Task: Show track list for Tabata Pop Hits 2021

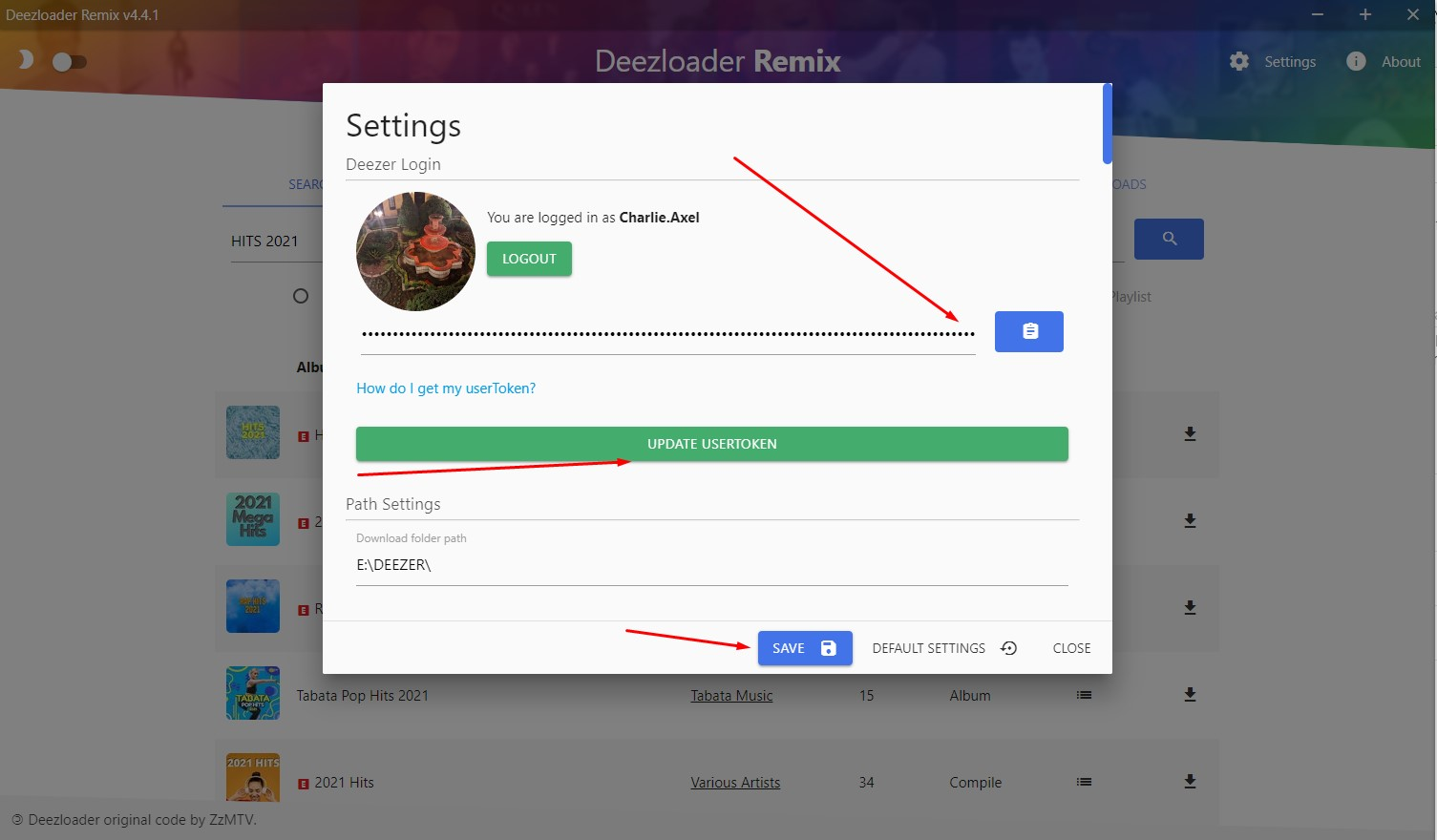Action: click(x=1084, y=695)
